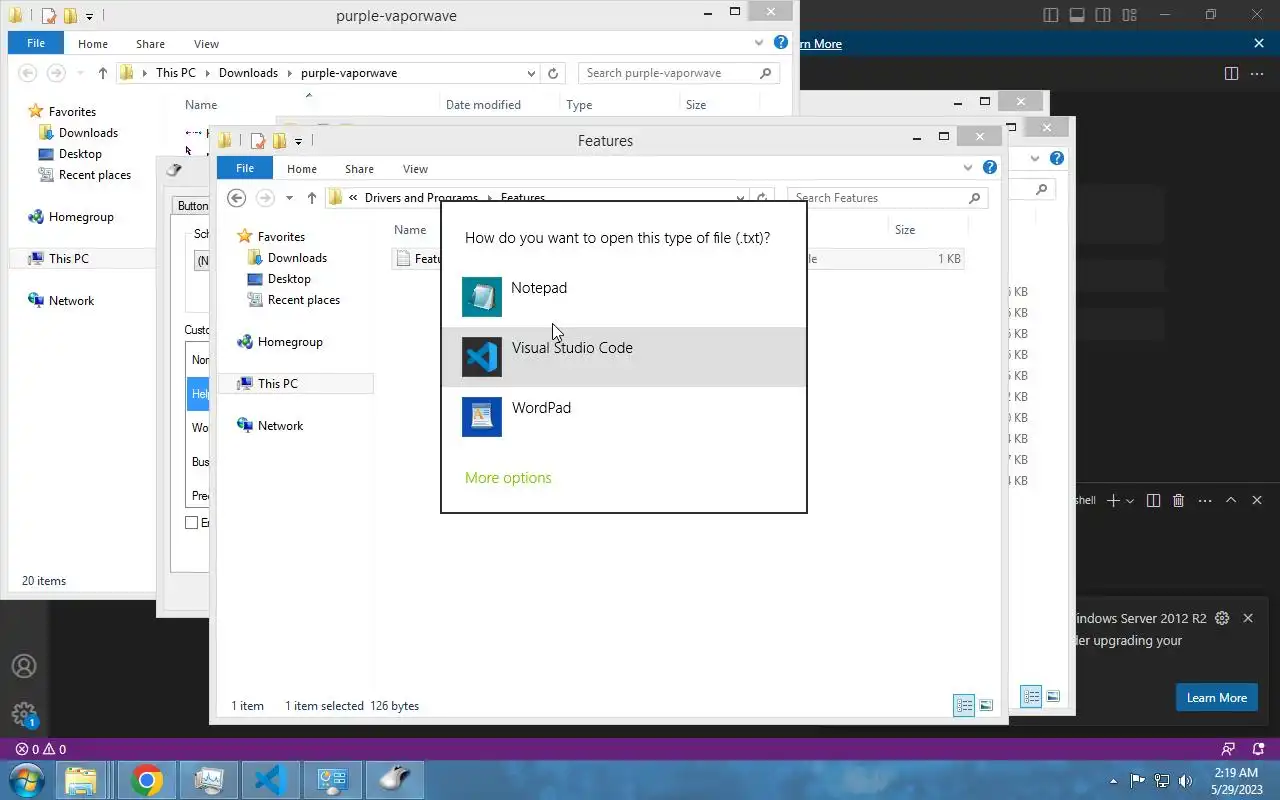Open recent locations dropdown in Features window
Screen dimensions: 1280x800
pyautogui.click(x=290, y=198)
